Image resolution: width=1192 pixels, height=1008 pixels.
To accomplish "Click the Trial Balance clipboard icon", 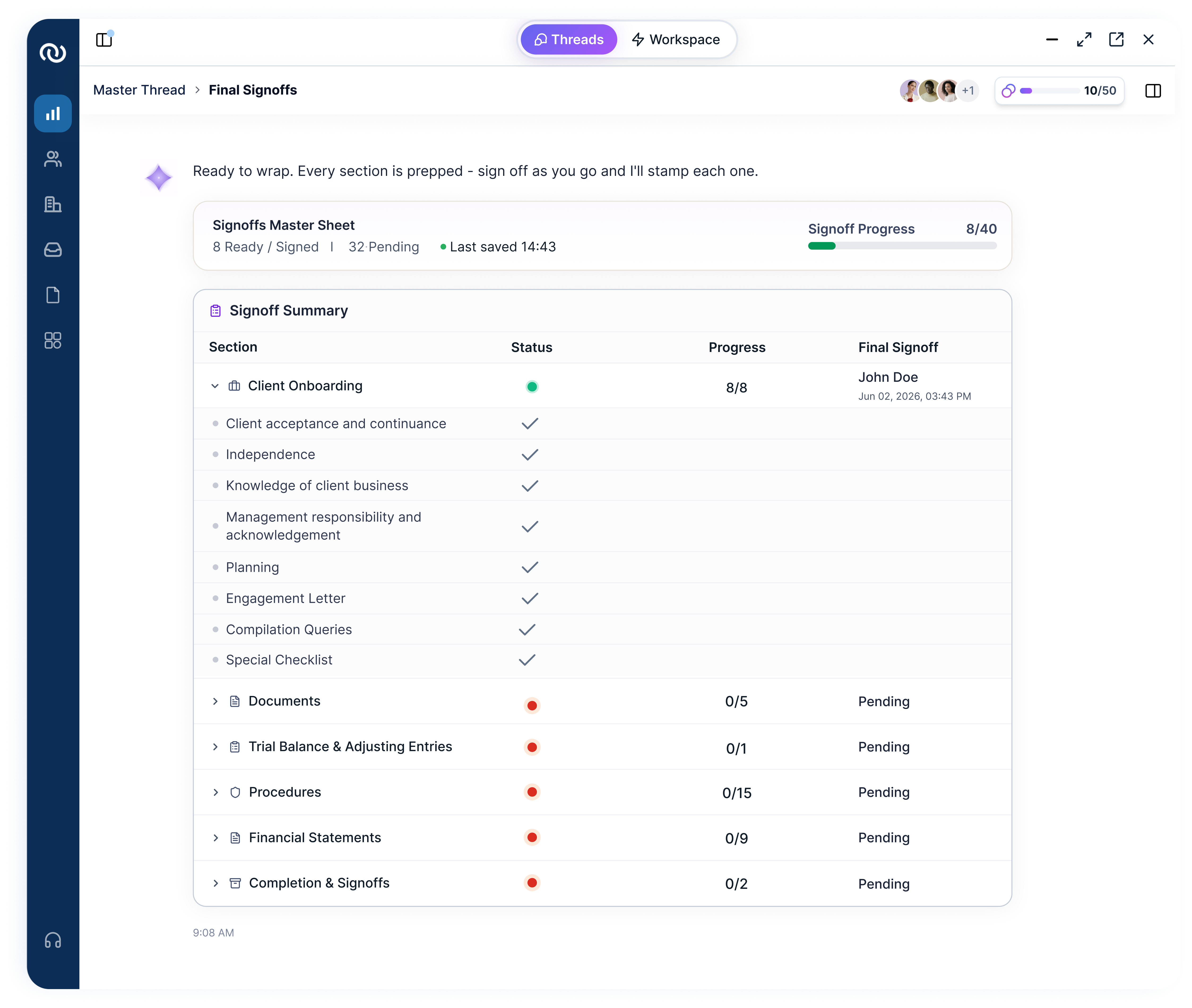I will tap(235, 747).
